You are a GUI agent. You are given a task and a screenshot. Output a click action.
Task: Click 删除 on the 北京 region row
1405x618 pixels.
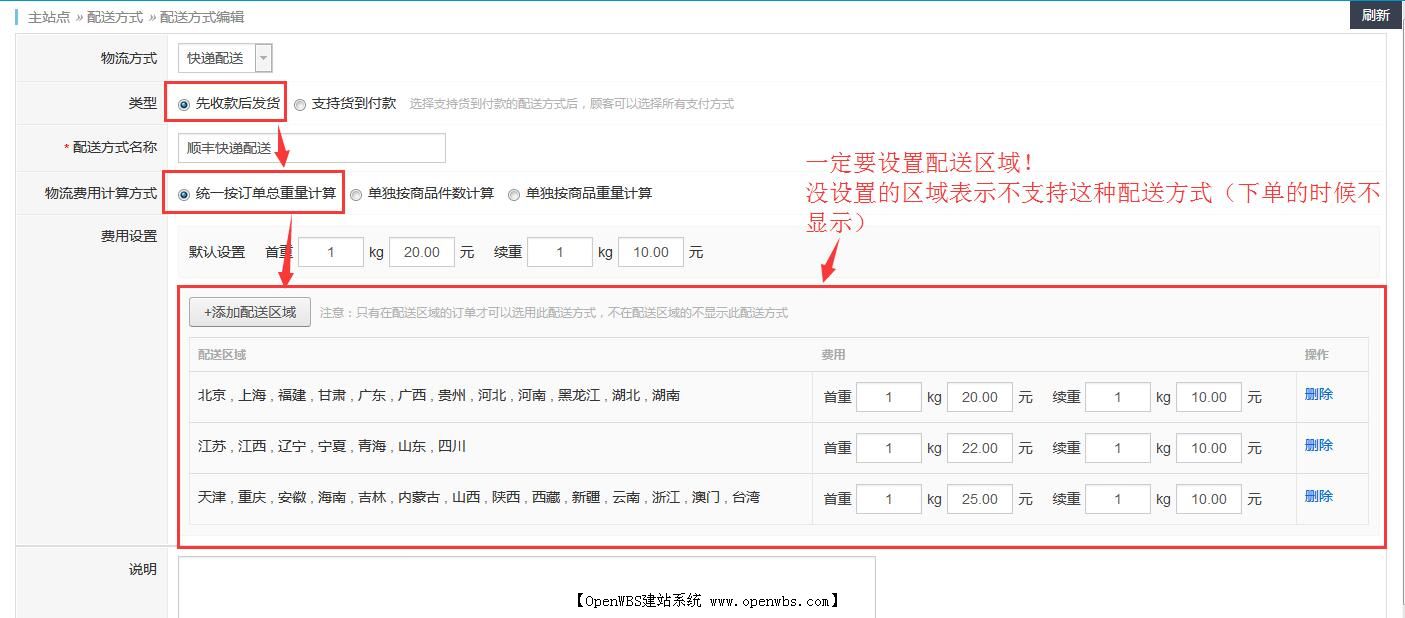pos(1318,395)
